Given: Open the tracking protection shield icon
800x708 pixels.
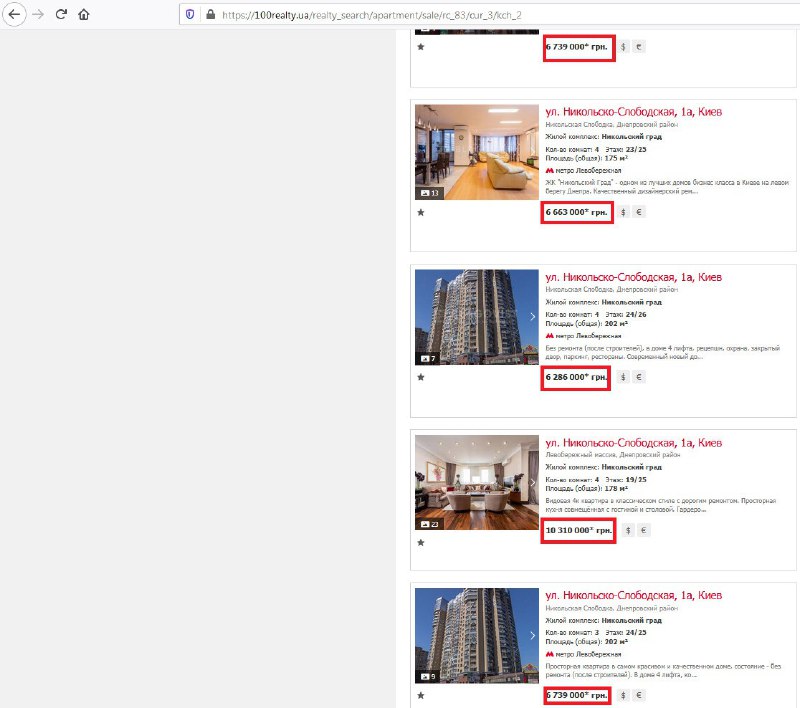Looking at the screenshot, I should (189, 15).
